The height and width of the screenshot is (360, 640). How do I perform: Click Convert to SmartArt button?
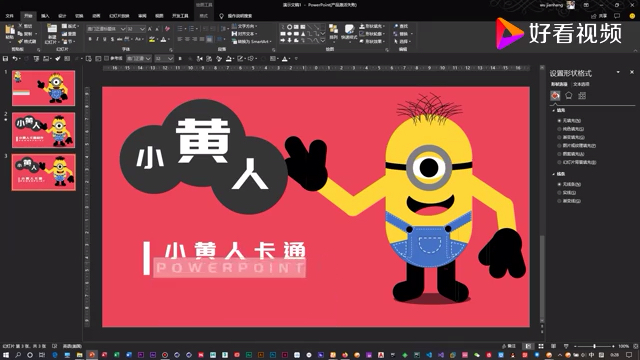(251, 41)
